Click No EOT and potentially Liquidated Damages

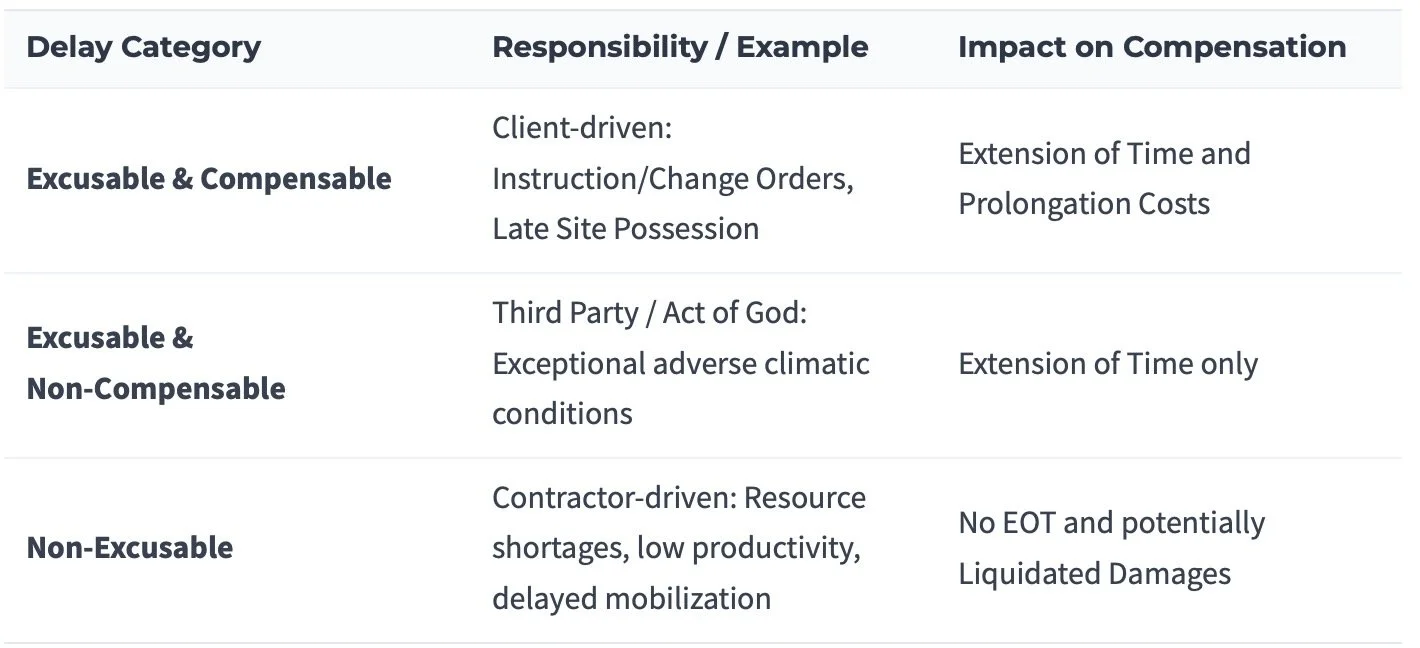coord(1111,548)
